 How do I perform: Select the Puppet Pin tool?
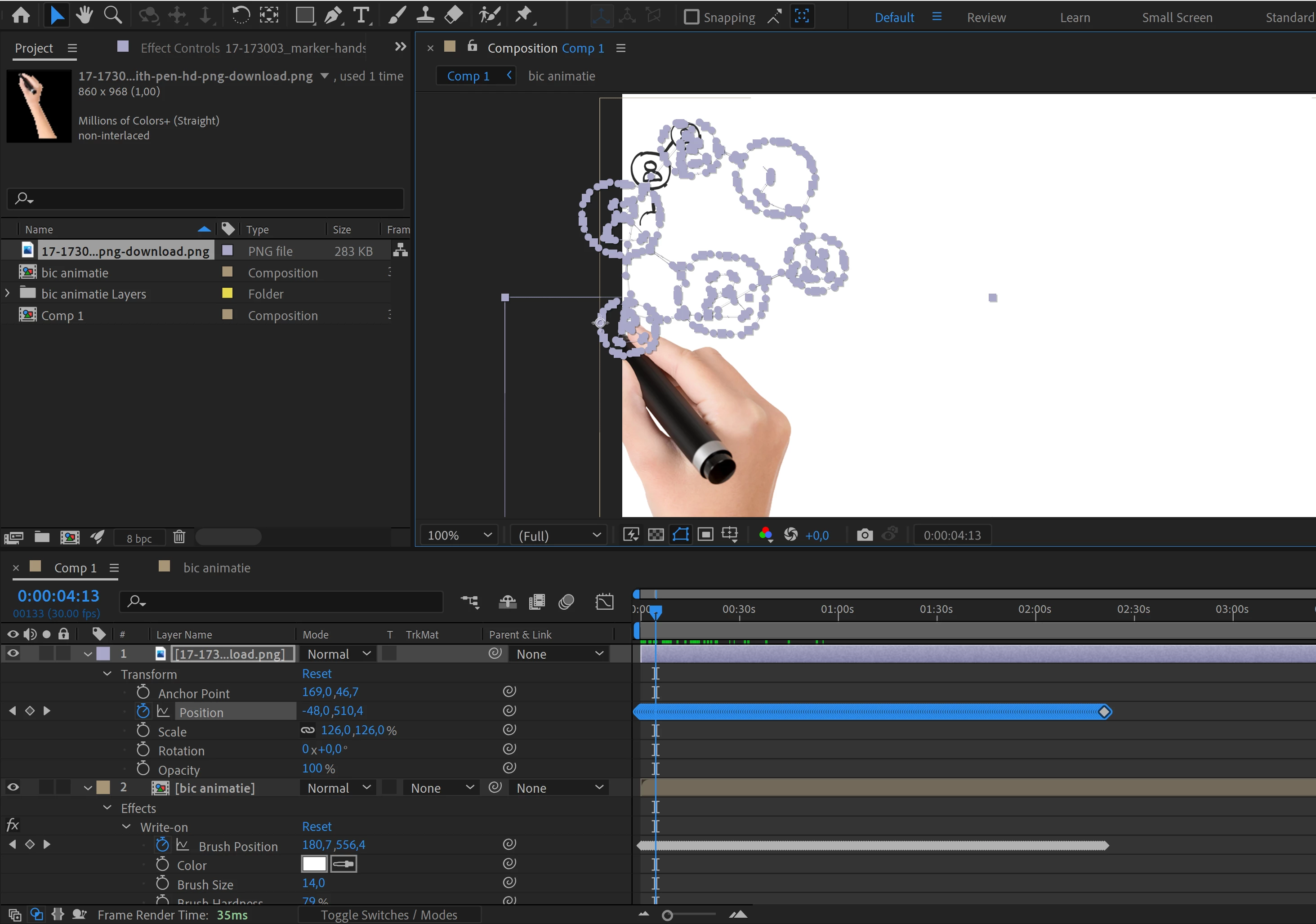[523, 15]
